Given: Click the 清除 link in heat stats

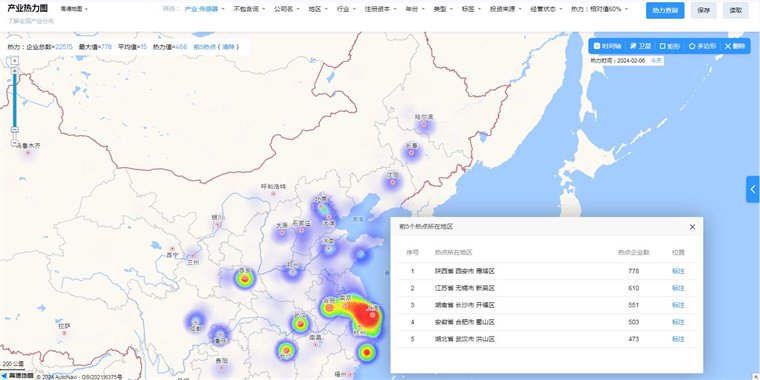Looking at the screenshot, I should click(x=228, y=47).
